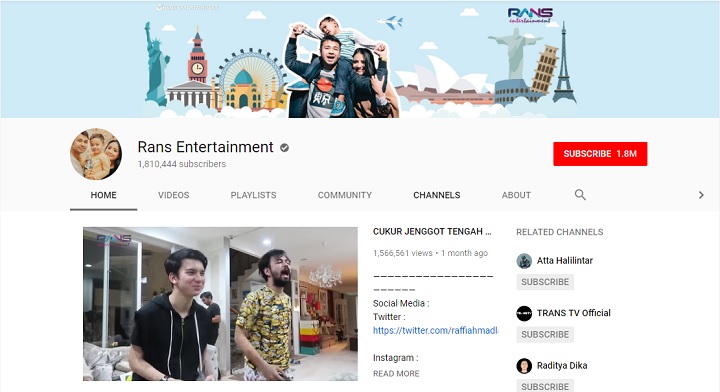Open the VIDEOS tab
720x392 pixels.
pyautogui.click(x=174, y=195)
